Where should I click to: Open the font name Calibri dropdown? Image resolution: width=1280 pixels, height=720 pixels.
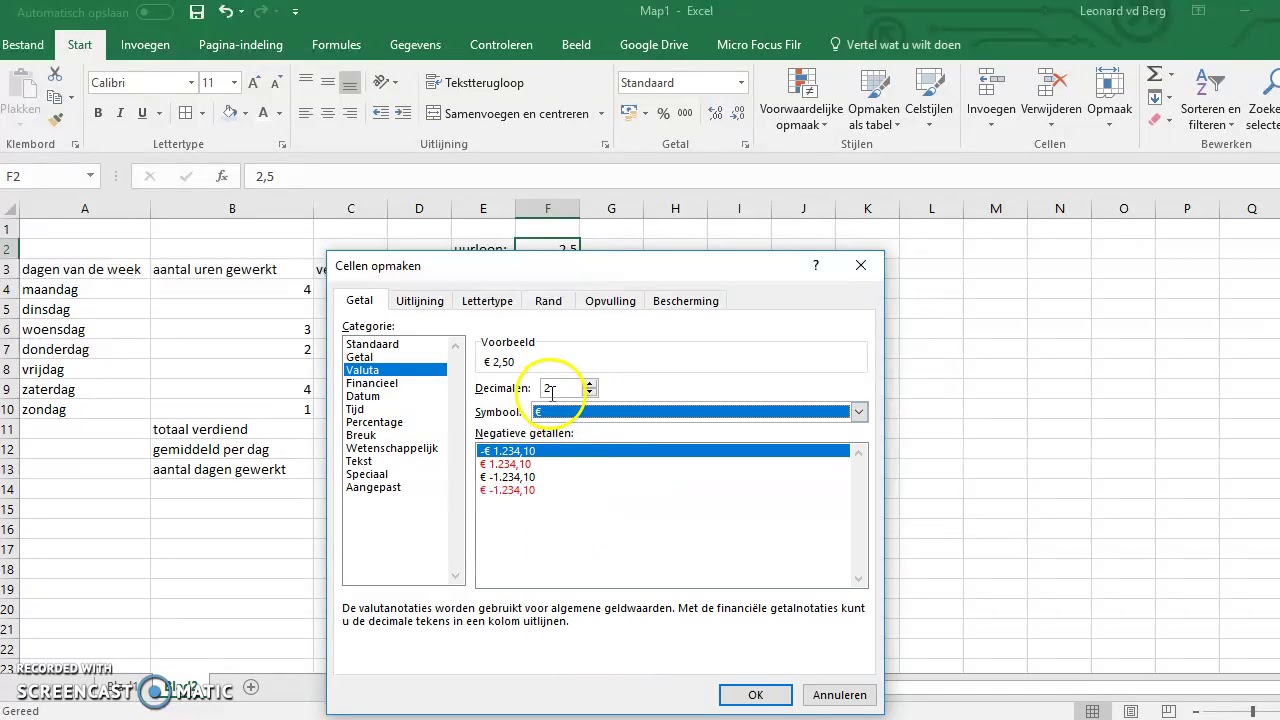click(191, 83)
